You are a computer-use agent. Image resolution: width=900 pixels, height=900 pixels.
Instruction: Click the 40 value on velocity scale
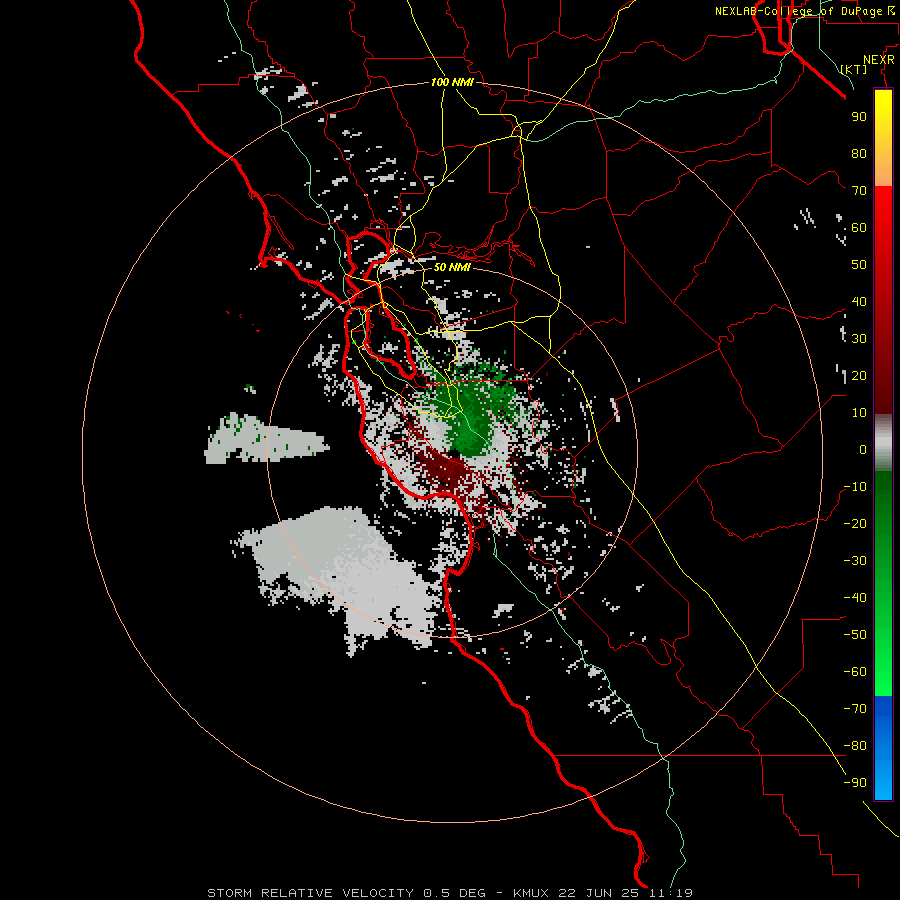click(x=859, y=301)
